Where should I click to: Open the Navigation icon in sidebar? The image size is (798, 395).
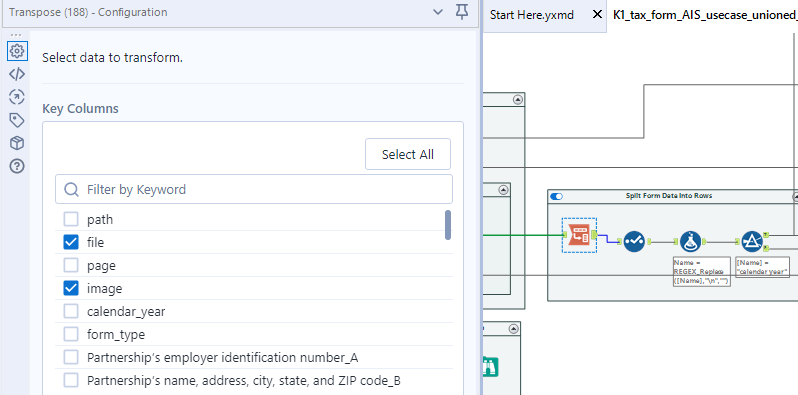17,97
